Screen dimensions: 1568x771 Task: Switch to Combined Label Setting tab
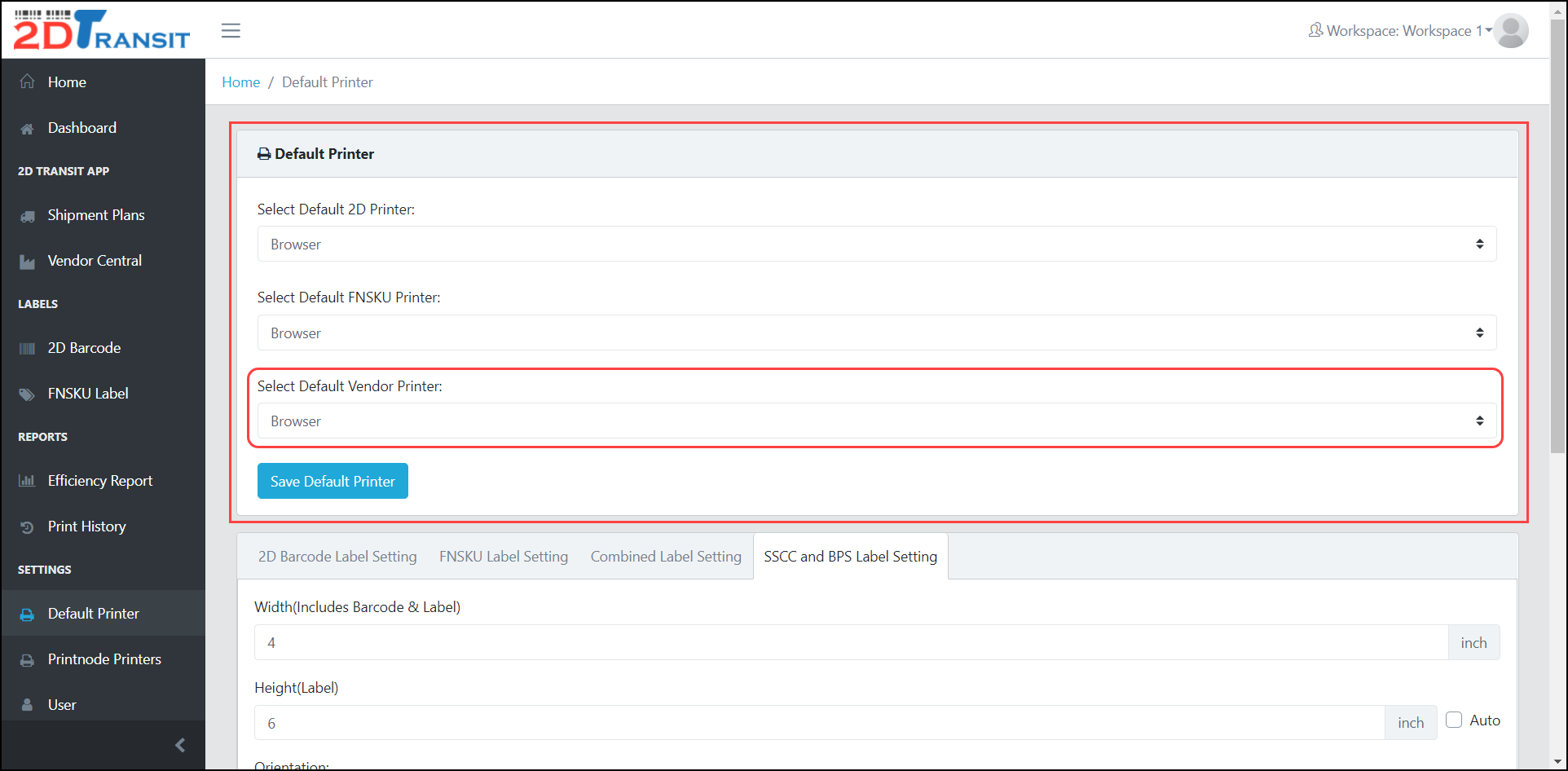tap(666, 557)
